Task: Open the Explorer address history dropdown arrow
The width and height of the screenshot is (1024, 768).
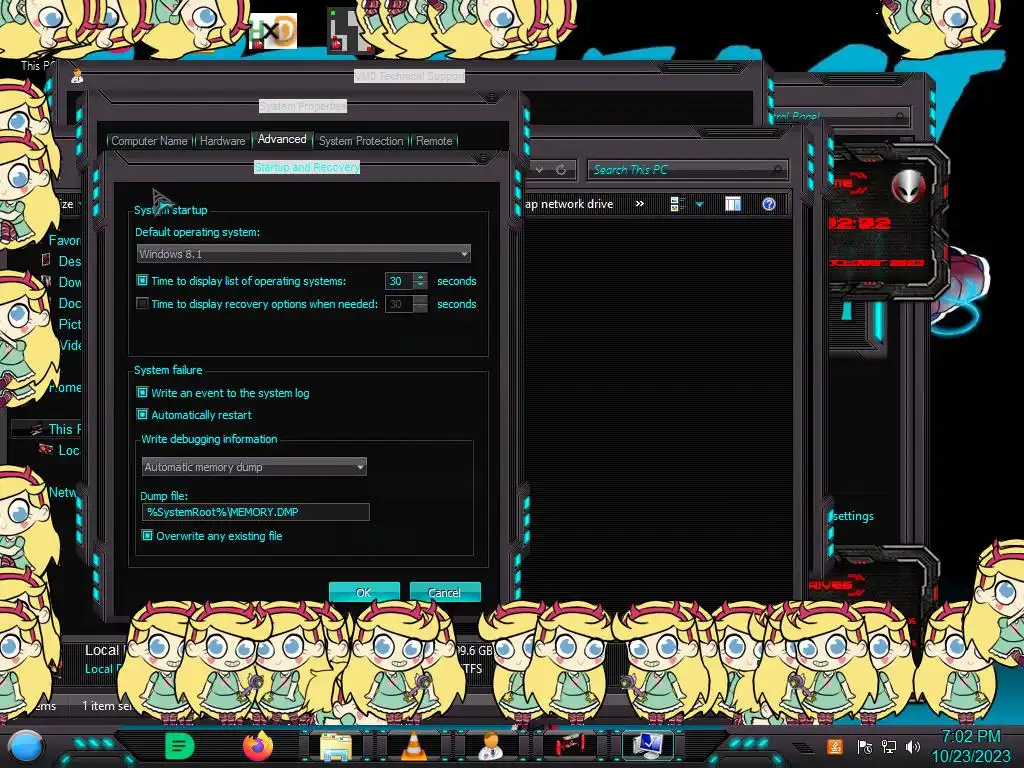Action: (x=539, y=170)
